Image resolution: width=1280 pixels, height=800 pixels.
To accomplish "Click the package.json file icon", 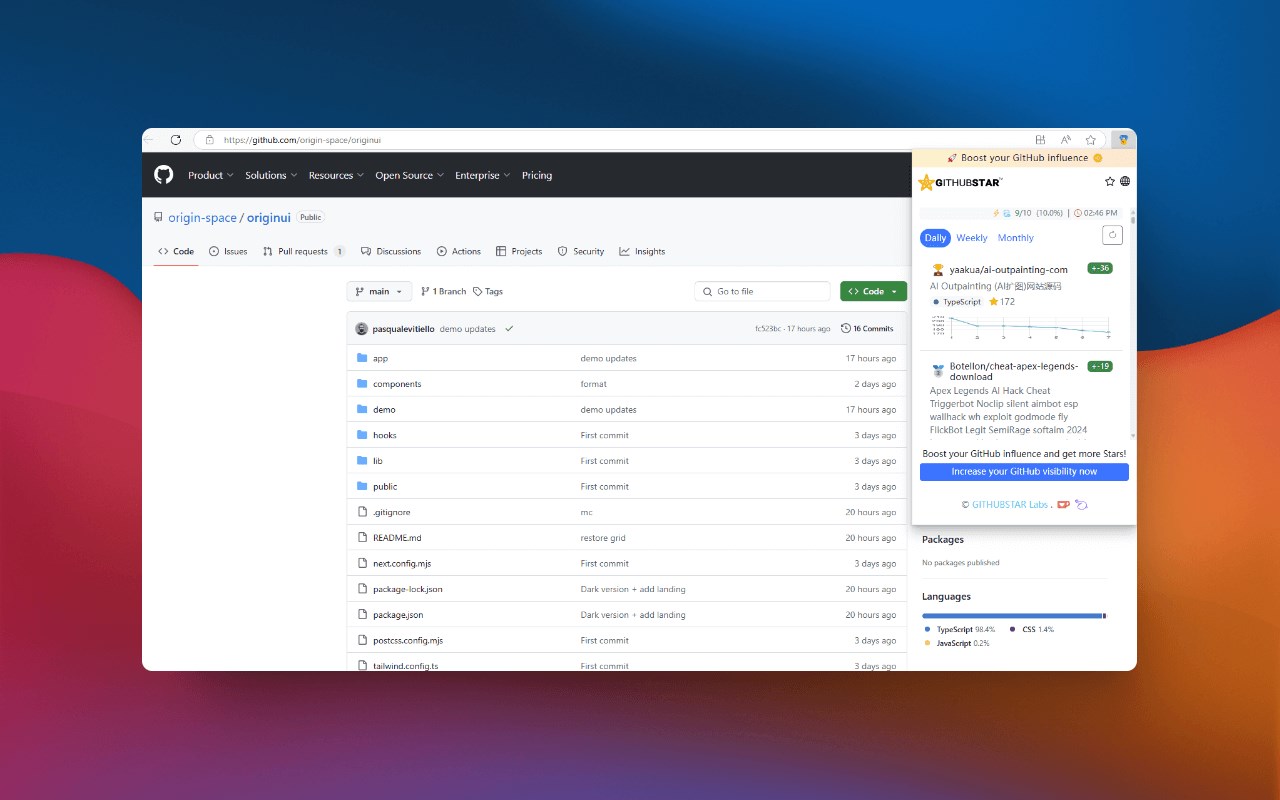I will point(362,615).
